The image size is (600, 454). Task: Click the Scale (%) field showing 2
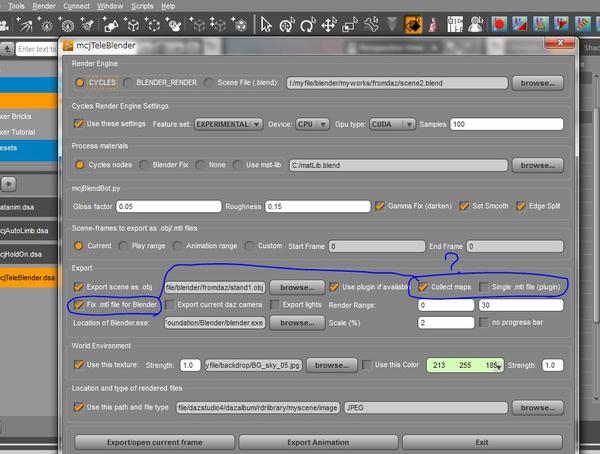pyautogui.click(x=446, y=323)
